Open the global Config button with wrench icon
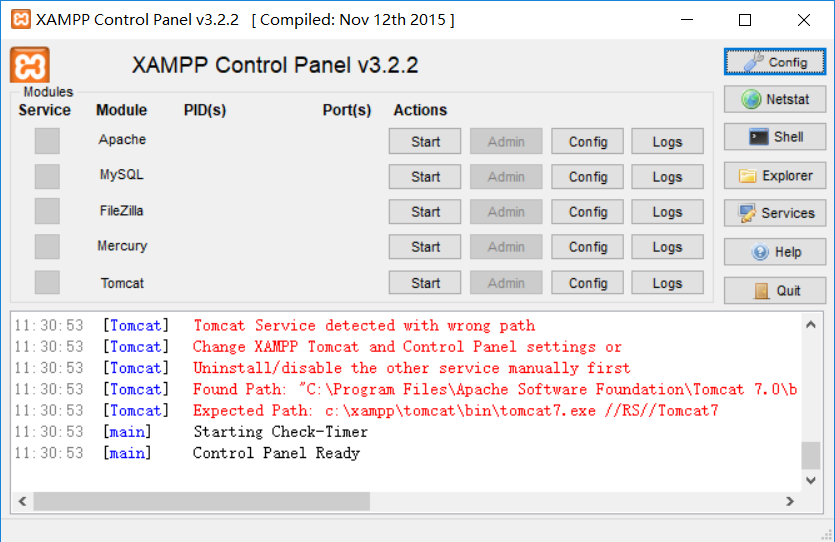The image size is (835, 542). pos(775,62)
